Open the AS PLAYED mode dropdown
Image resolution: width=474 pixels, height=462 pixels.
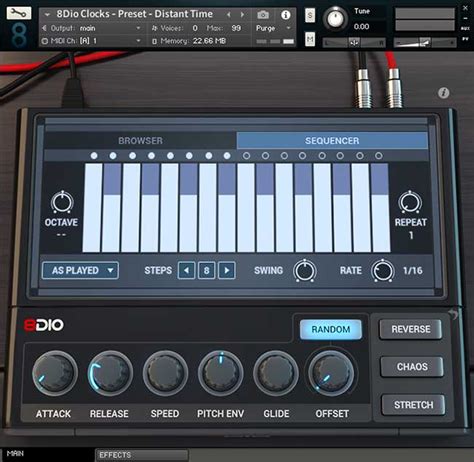(80, 270)
